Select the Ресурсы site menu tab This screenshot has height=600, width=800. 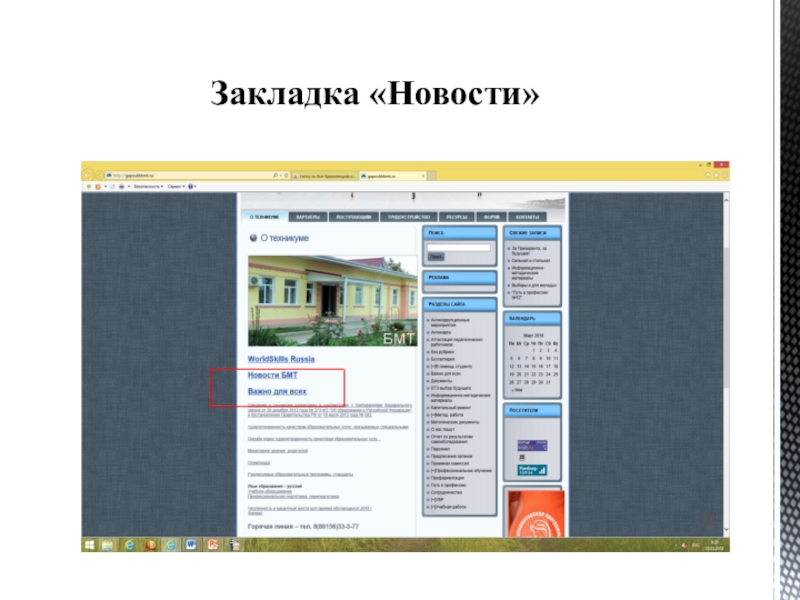click(x=457, y=217)
